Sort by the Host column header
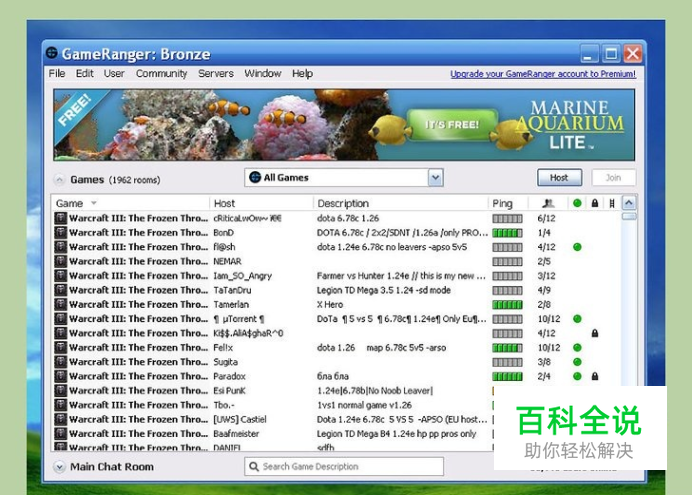 261,203
